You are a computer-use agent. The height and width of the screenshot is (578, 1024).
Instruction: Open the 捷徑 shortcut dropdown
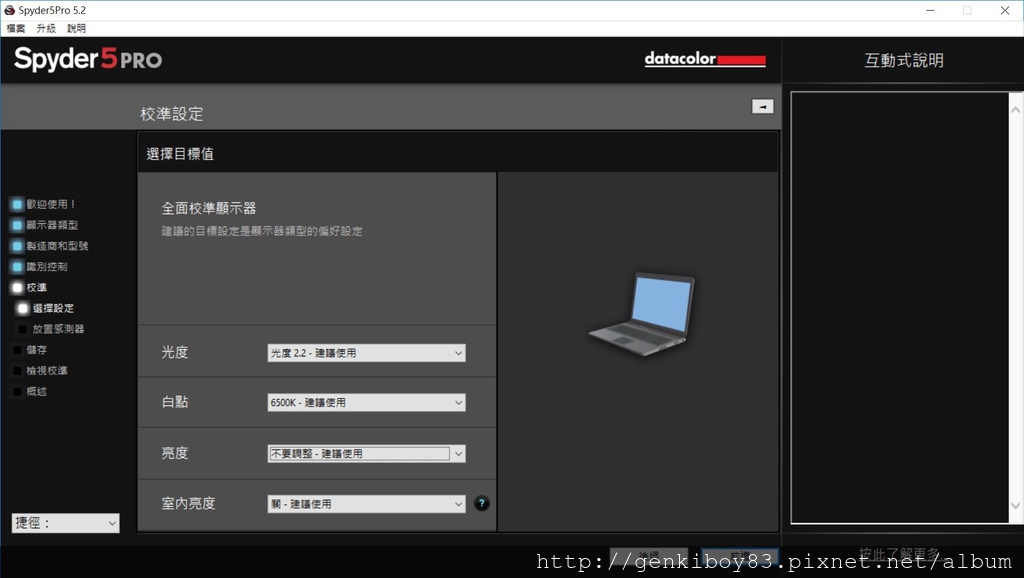click(x=65, y=522)
